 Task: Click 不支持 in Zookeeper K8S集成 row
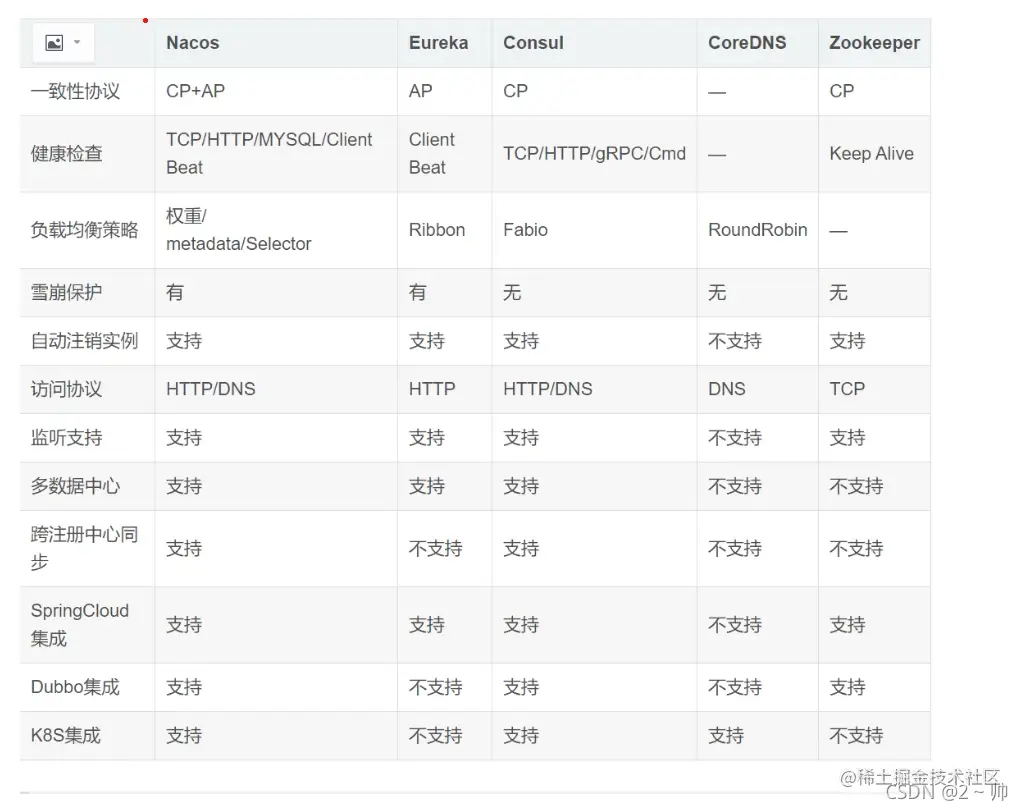coord(856,736)
